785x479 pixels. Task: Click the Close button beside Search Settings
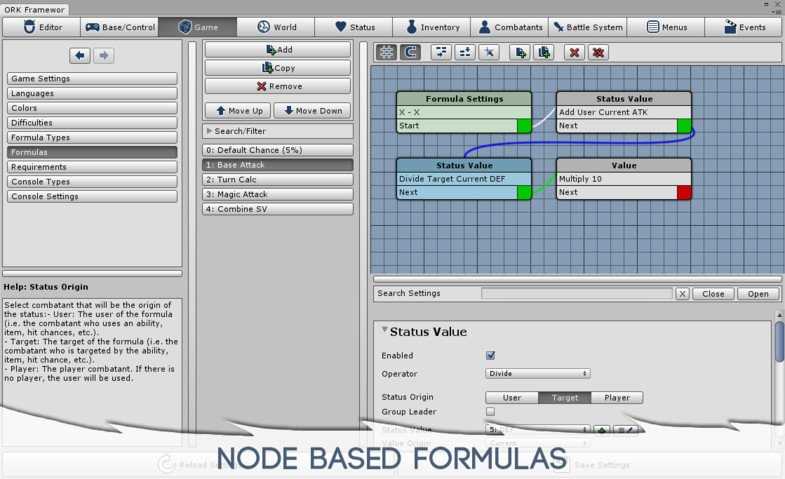(x=713, y=294)
